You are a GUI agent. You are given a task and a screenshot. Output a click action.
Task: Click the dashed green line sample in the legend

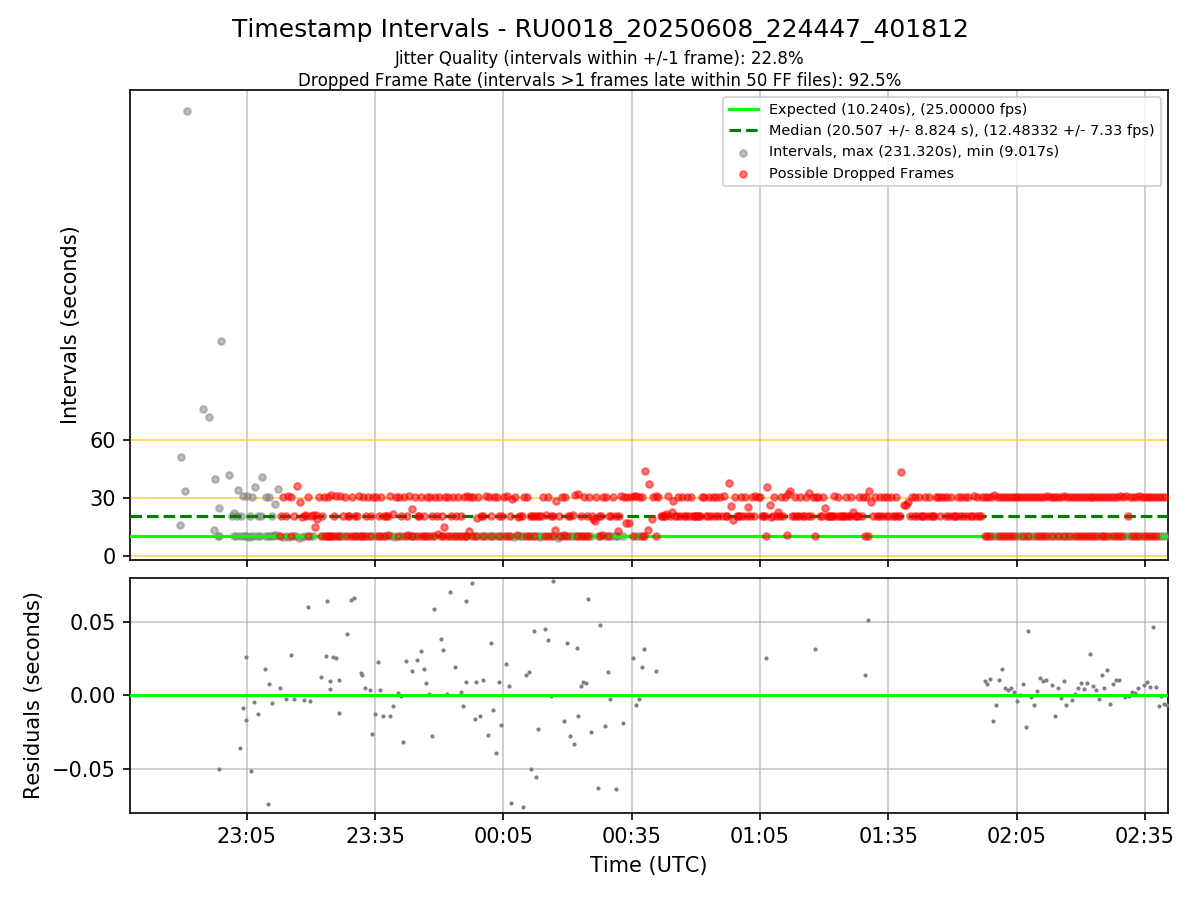coord(743,130)
